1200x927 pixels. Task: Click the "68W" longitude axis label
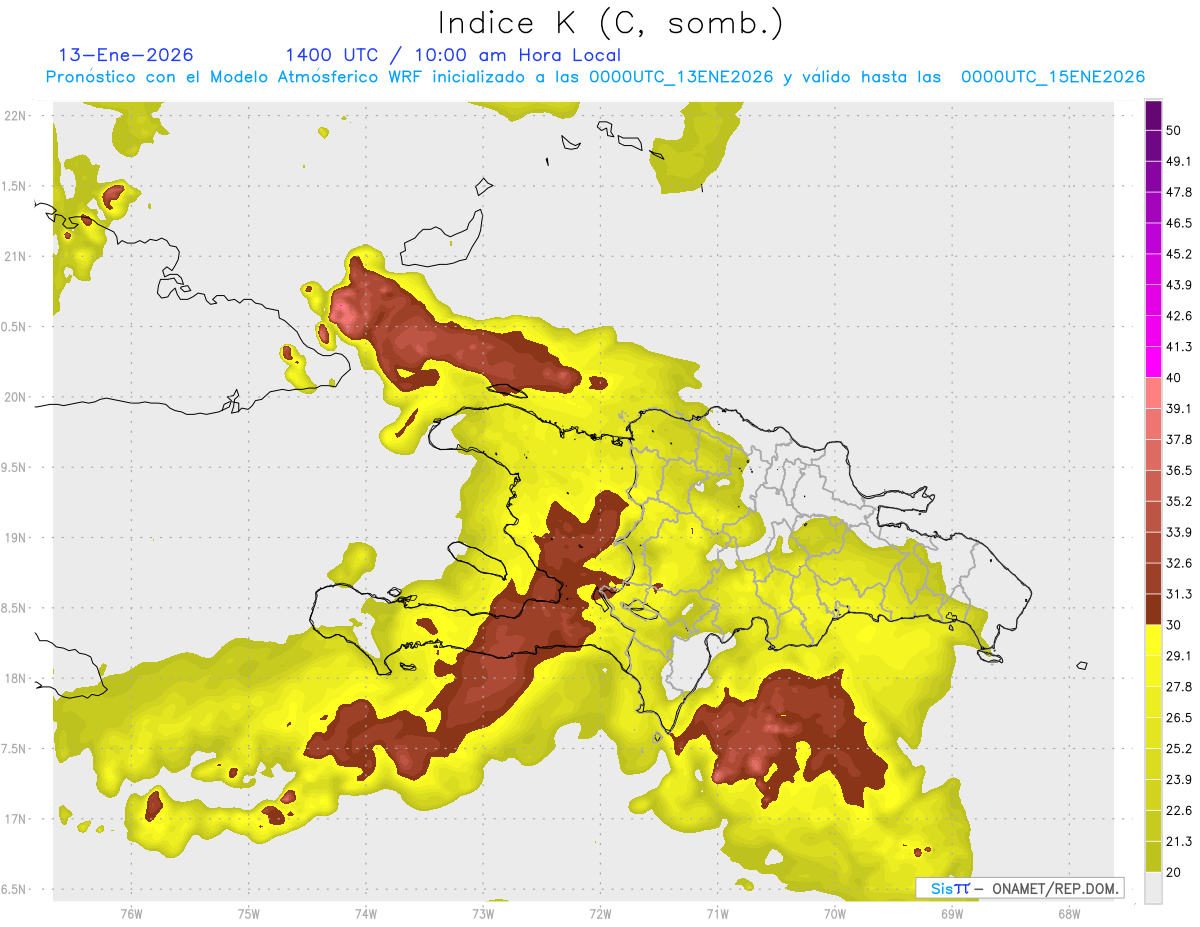(1069, 914)
